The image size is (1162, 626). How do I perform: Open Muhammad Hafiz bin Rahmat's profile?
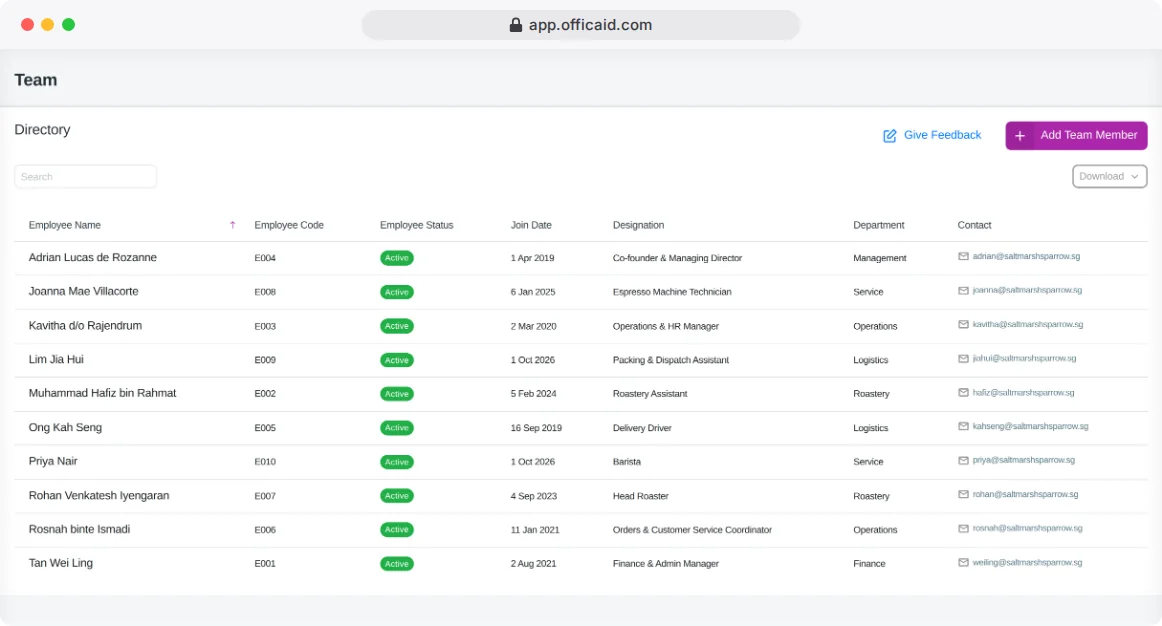pos(102,393)
